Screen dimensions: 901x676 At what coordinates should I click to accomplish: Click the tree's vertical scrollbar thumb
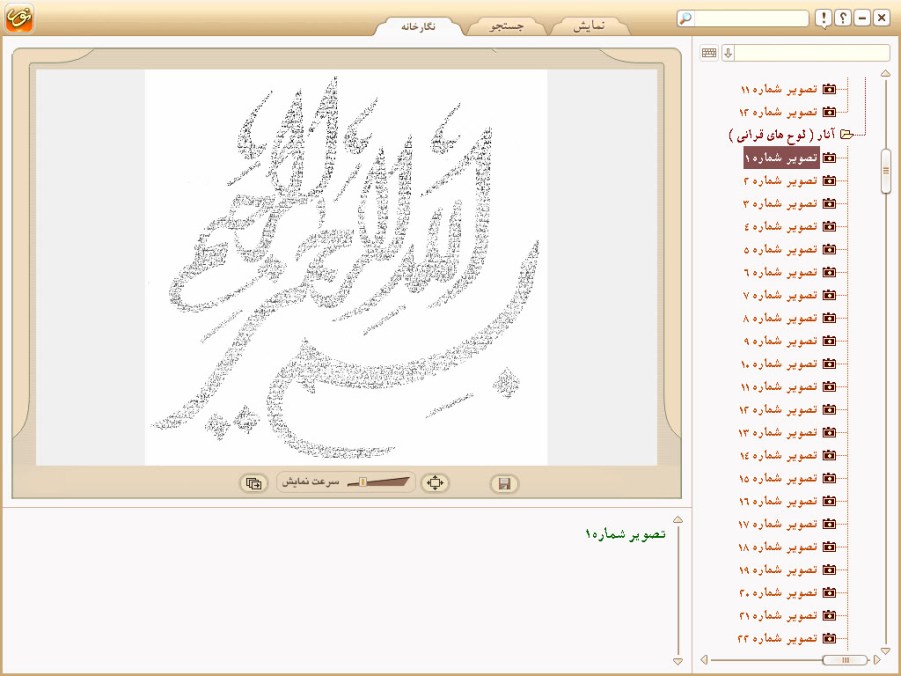[x=885, y=171]
